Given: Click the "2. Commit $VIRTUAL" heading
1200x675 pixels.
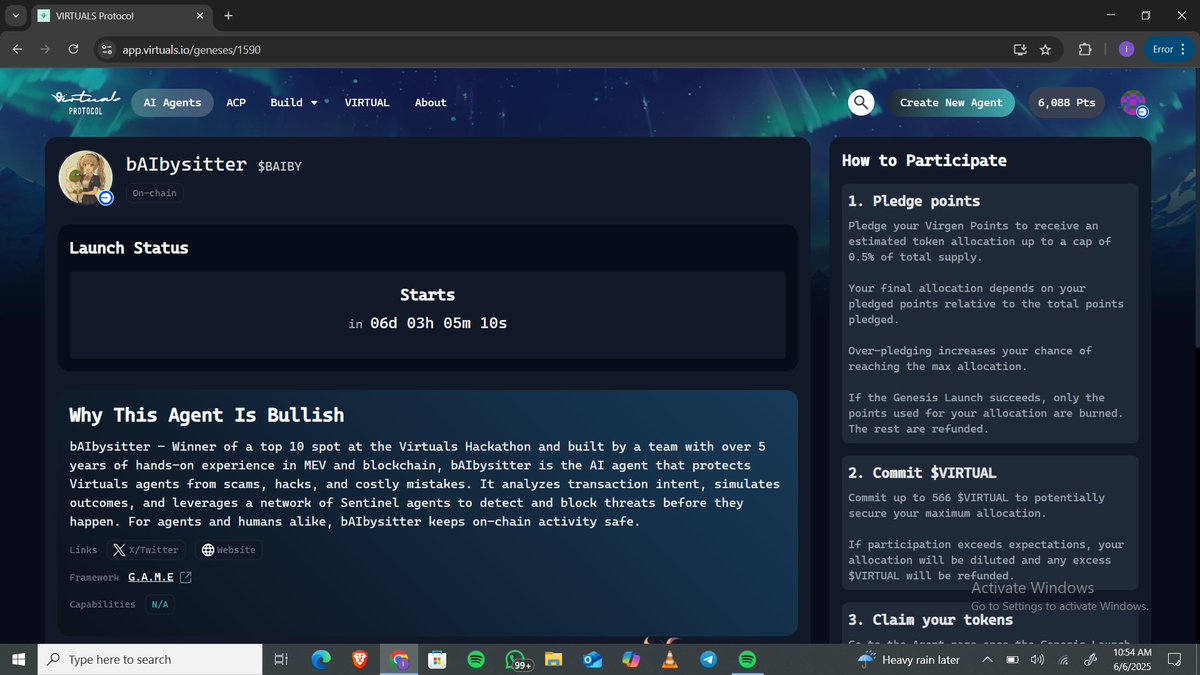Looking at the screenshot, I should (x=921, y=472).
